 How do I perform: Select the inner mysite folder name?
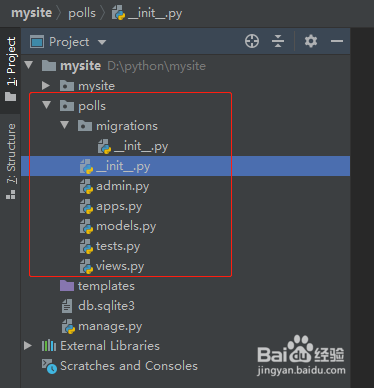click(x=96, y=86)
